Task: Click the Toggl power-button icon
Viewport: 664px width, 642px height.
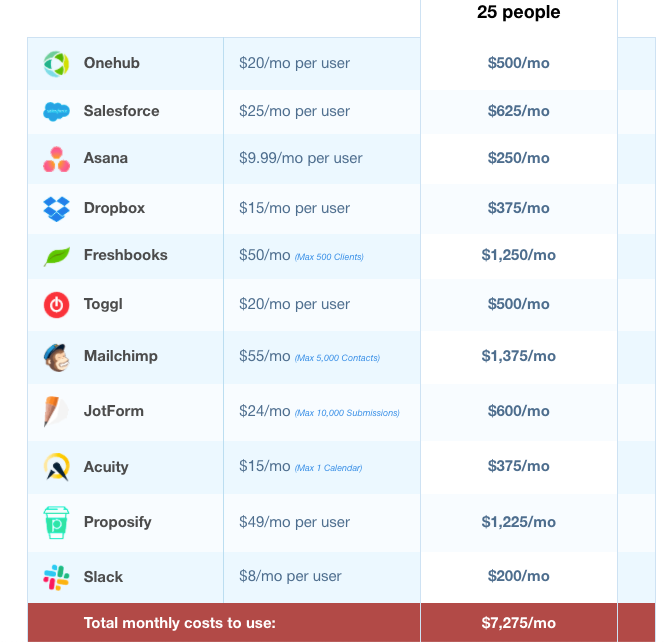Action: [x=57, y=305]
